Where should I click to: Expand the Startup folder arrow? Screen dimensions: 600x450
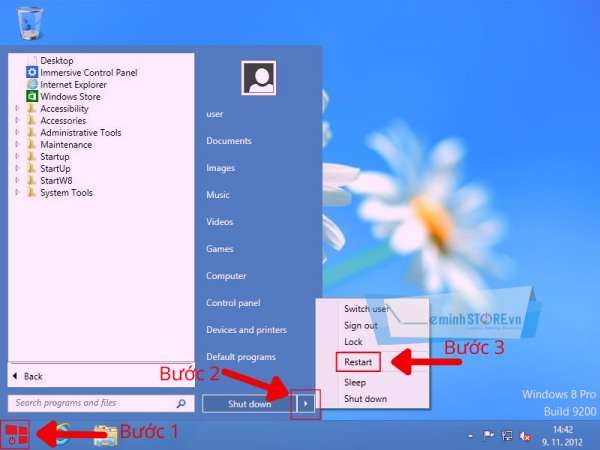point(17,156)
